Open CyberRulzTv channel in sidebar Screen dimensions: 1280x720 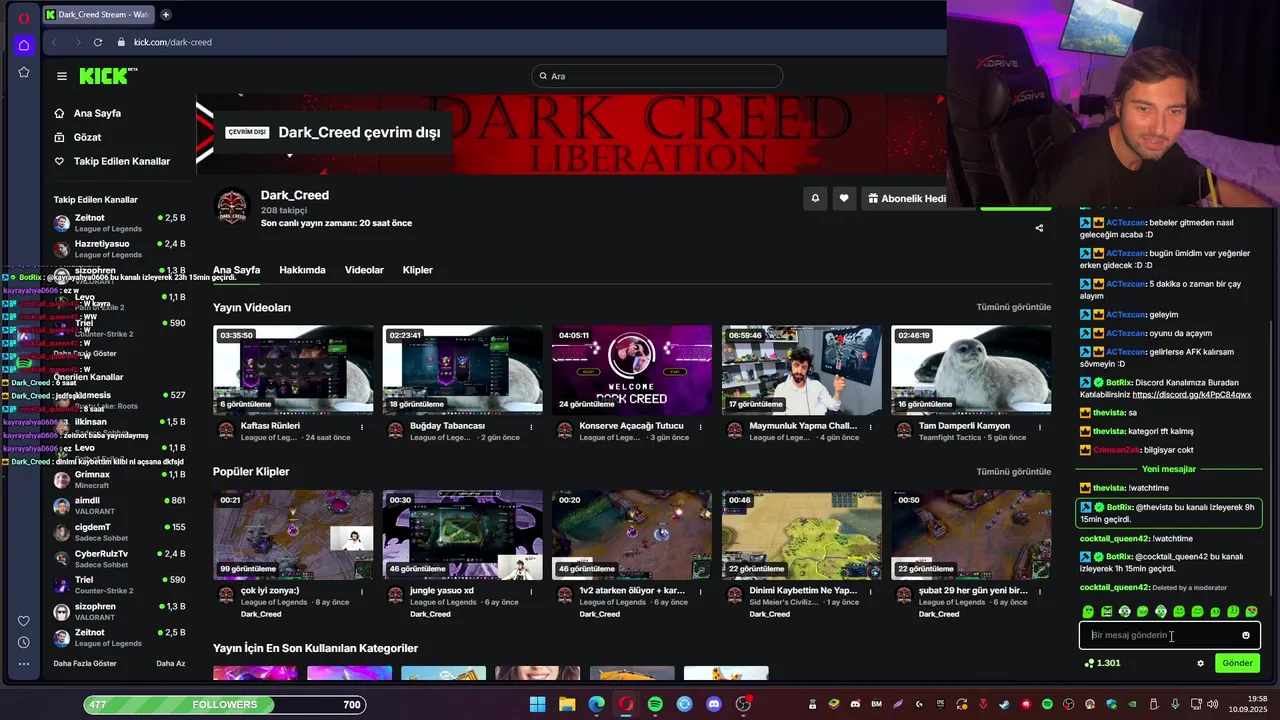click(119, 558)
